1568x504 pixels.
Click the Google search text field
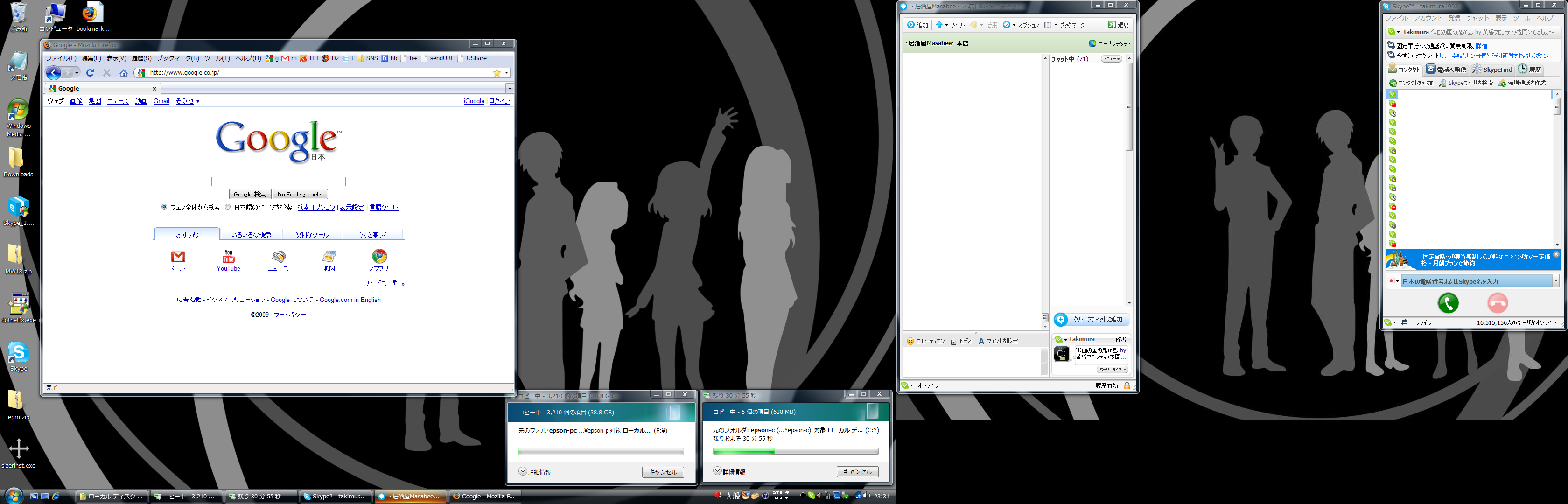pyautogui.click(x=278, y=182)
